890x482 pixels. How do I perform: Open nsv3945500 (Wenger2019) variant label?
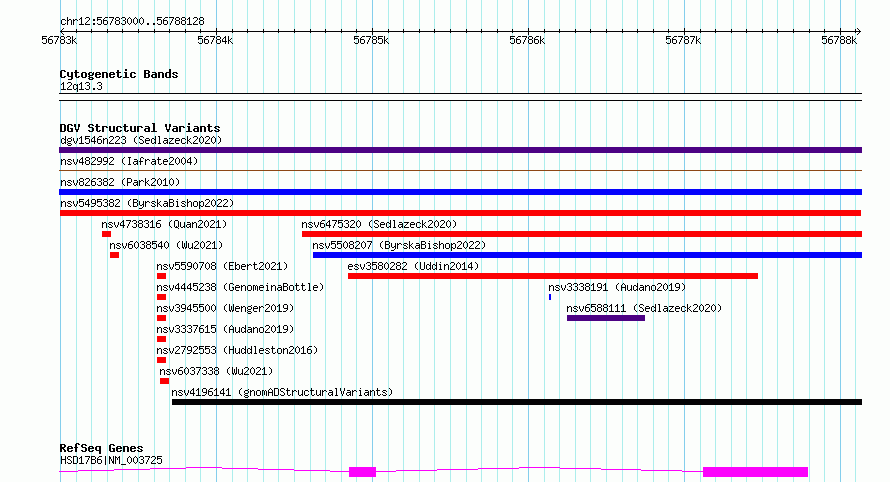tap(225, 308)
